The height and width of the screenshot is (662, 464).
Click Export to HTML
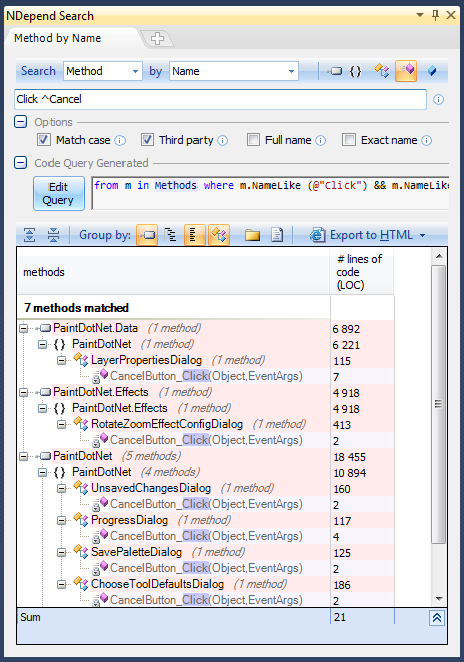363,235
